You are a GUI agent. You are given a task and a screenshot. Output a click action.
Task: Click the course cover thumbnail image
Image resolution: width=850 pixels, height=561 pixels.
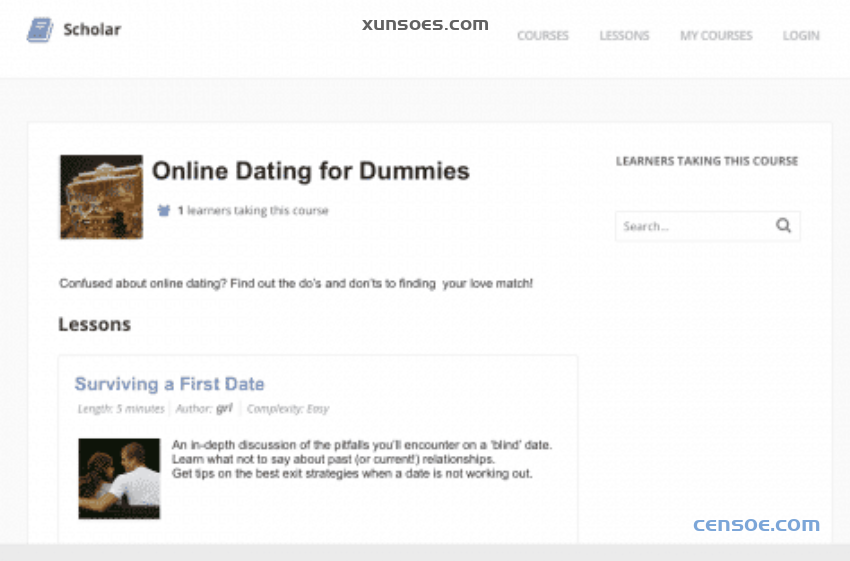click(101, 196)
